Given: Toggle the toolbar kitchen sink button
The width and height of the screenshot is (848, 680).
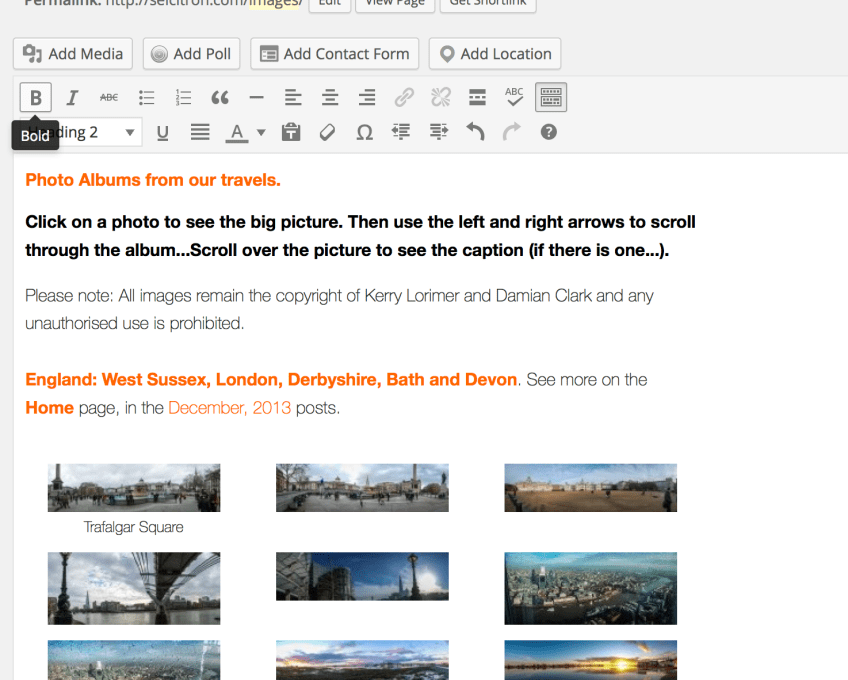Looking at the screenshot, I should pyautogui.click(x=551, y=98).
